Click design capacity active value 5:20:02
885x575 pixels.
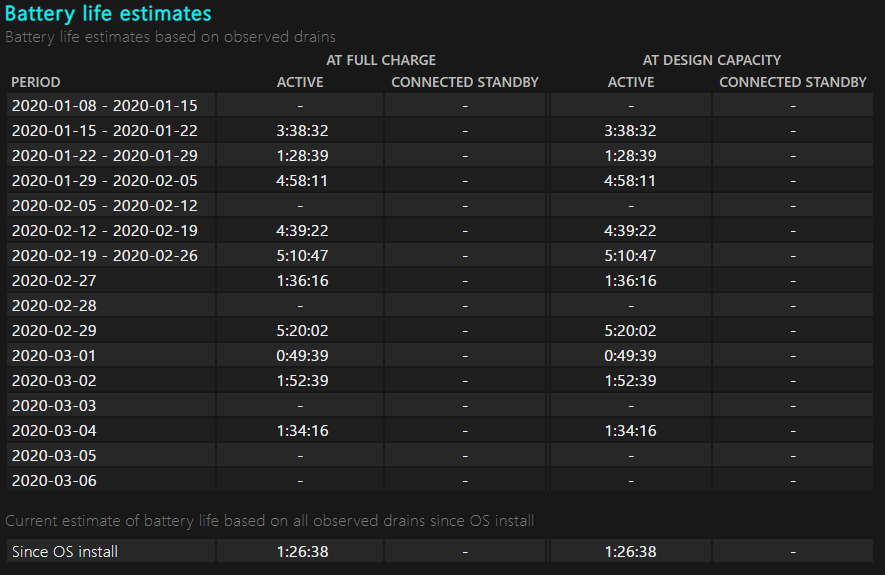pos(631,330)
